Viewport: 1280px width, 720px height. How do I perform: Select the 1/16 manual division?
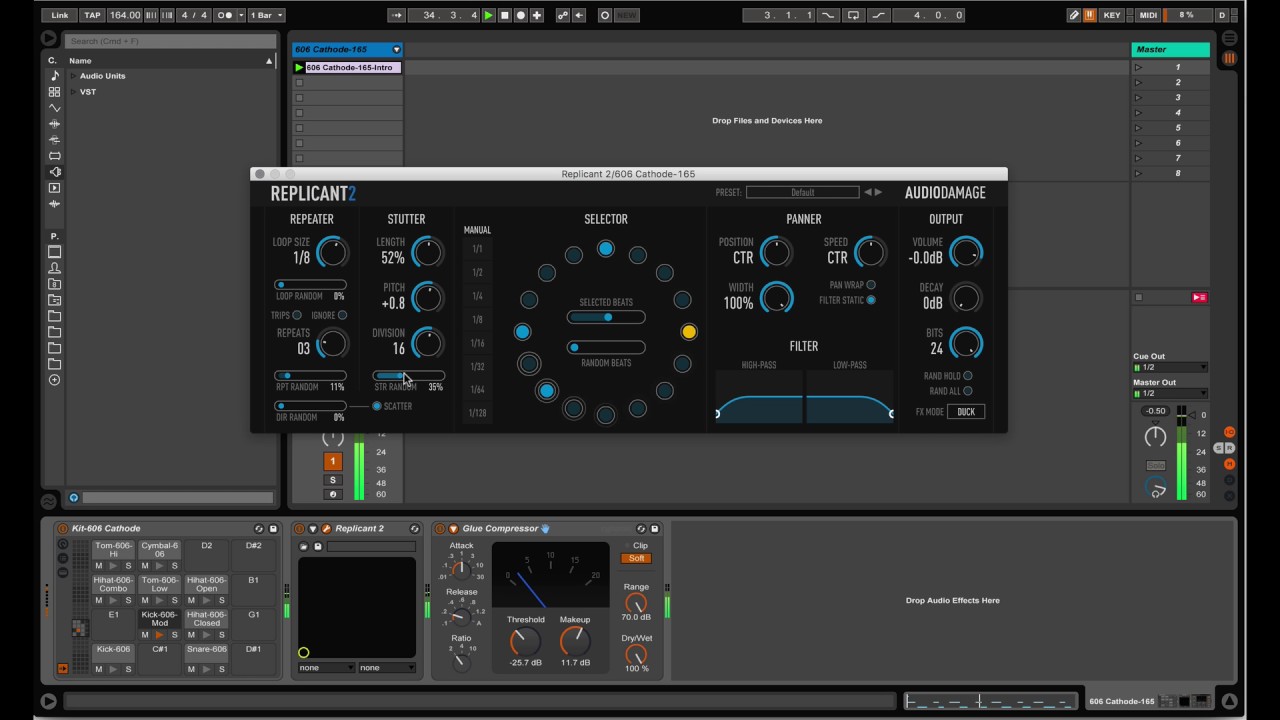(477, 343)
